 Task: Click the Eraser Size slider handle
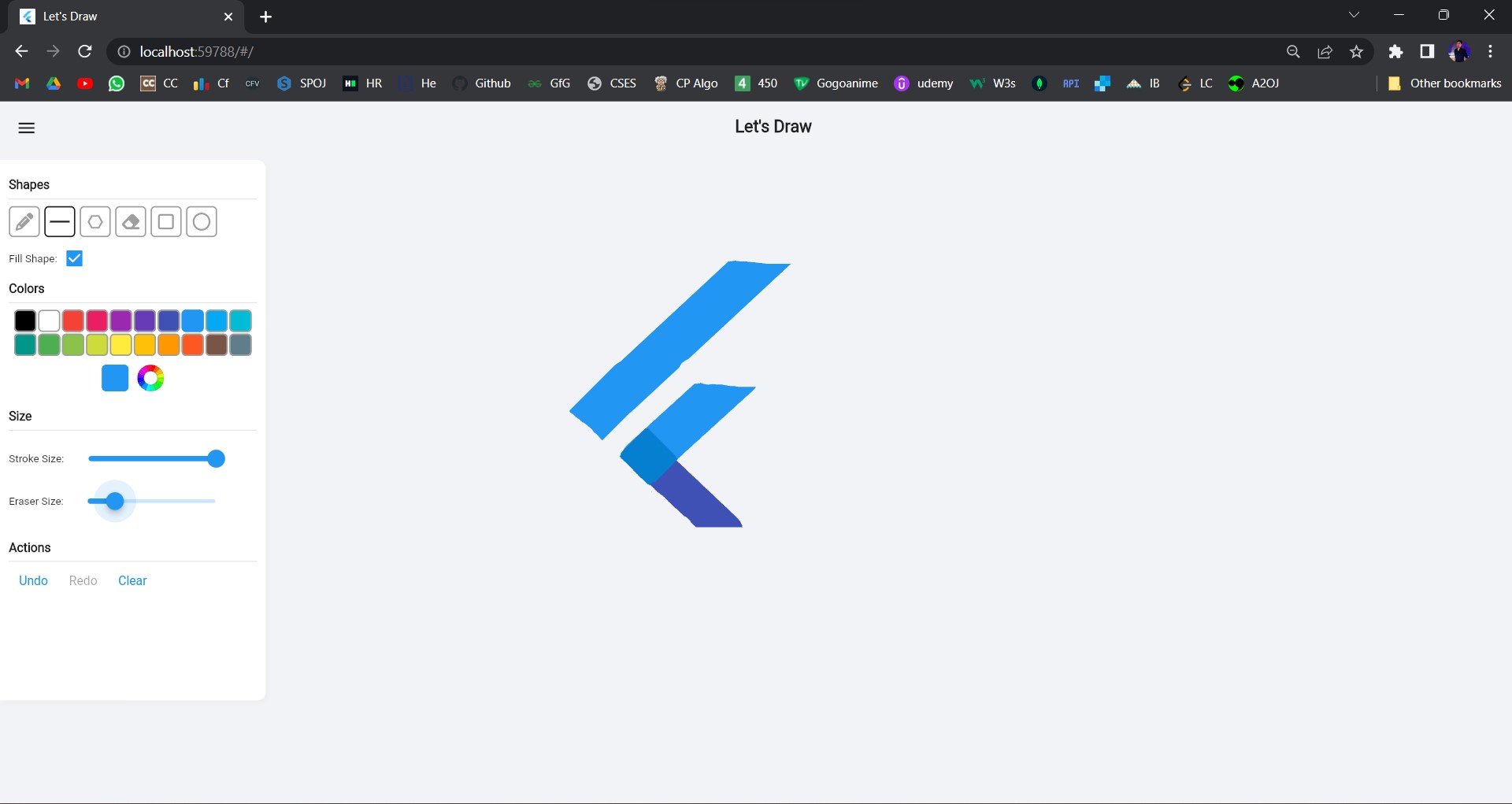tap(115, 502)
